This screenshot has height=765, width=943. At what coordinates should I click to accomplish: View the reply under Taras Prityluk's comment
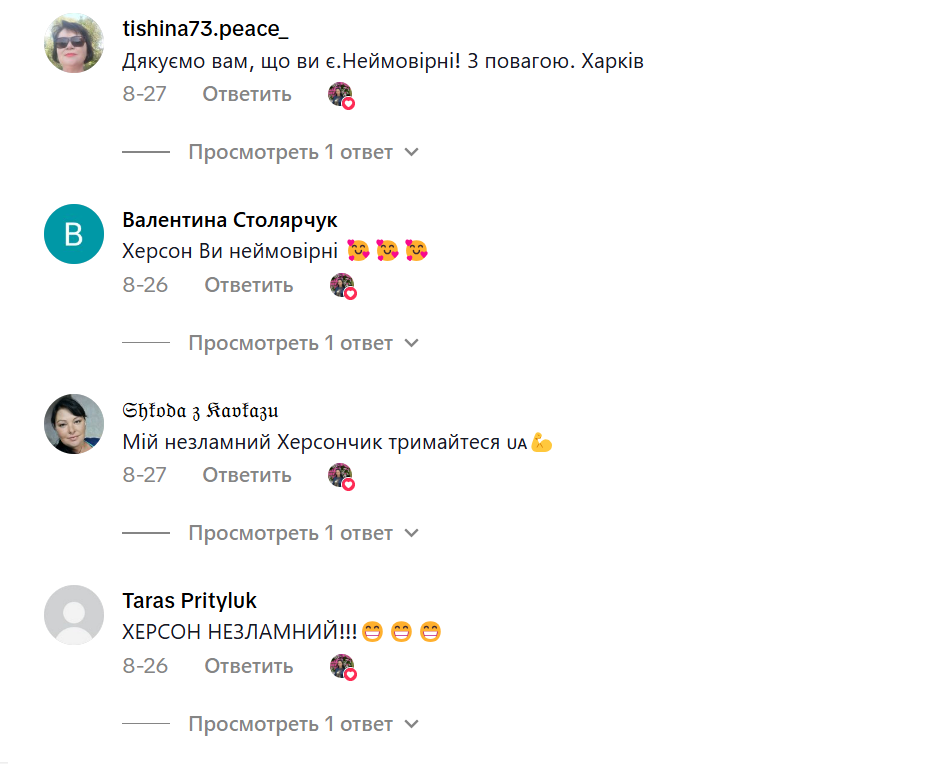pyautogui.click(x=303, y=725)
